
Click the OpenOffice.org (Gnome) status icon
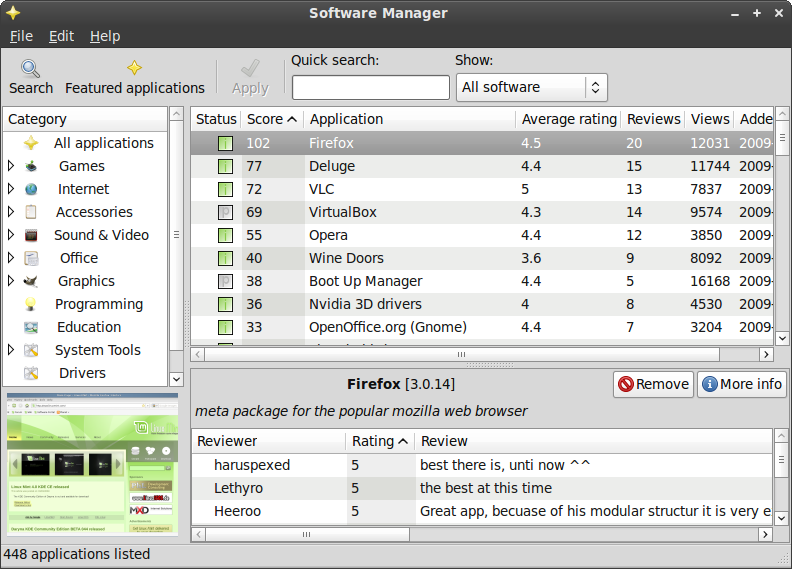(x=225, y=327)
